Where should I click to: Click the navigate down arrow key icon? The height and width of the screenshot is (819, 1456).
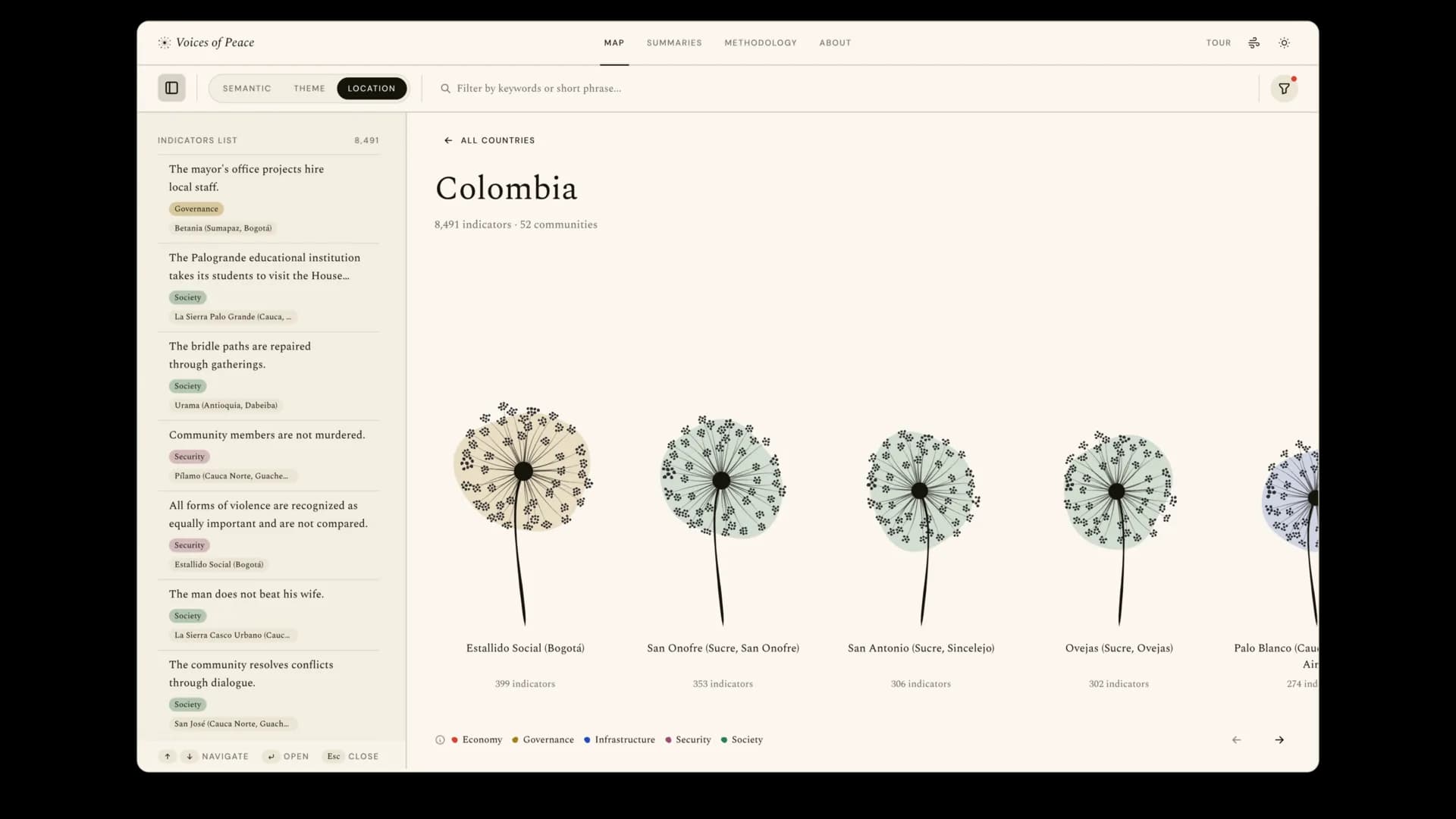click(190, 757)
